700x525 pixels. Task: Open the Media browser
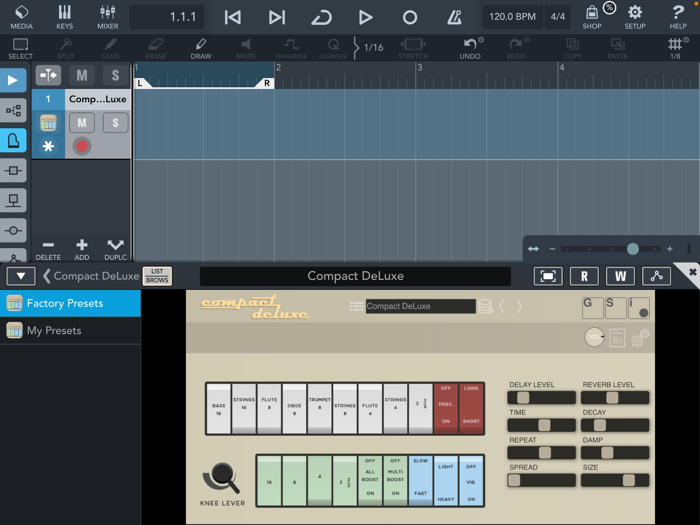click(x=21, y=17)
